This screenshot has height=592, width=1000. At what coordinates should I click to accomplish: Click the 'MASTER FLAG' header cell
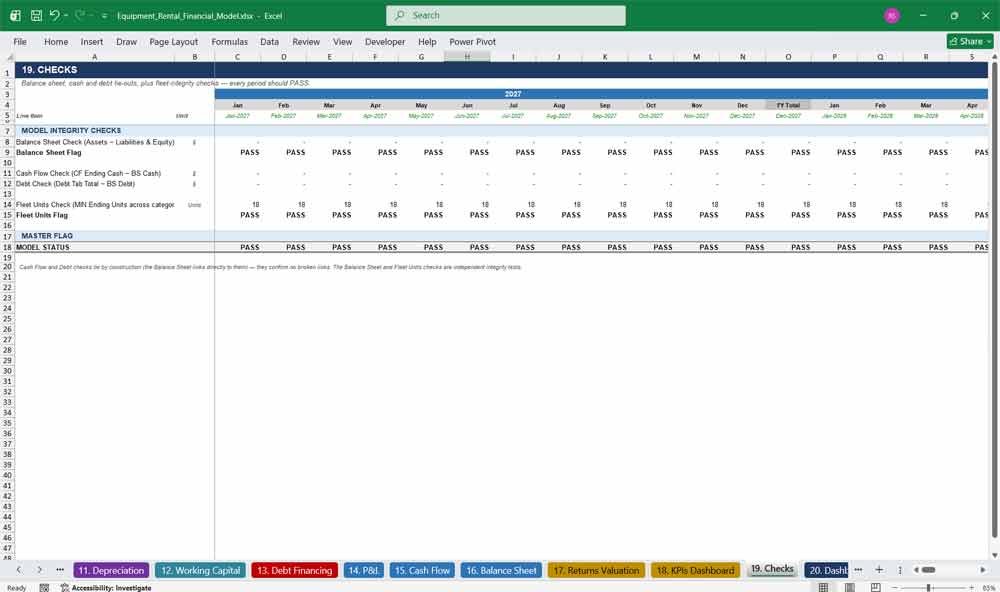tap(47, 235)
